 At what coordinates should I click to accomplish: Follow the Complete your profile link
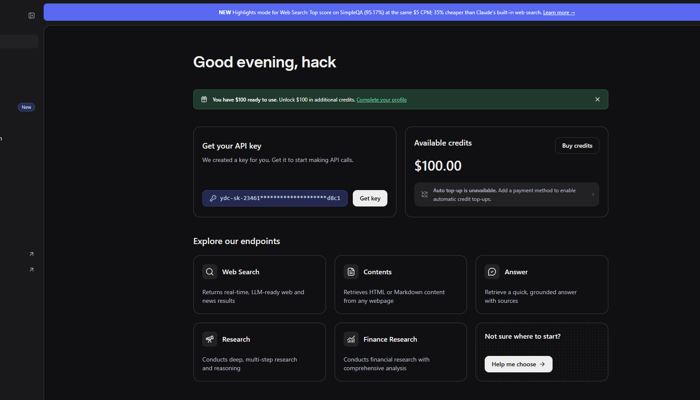point(381,100)
